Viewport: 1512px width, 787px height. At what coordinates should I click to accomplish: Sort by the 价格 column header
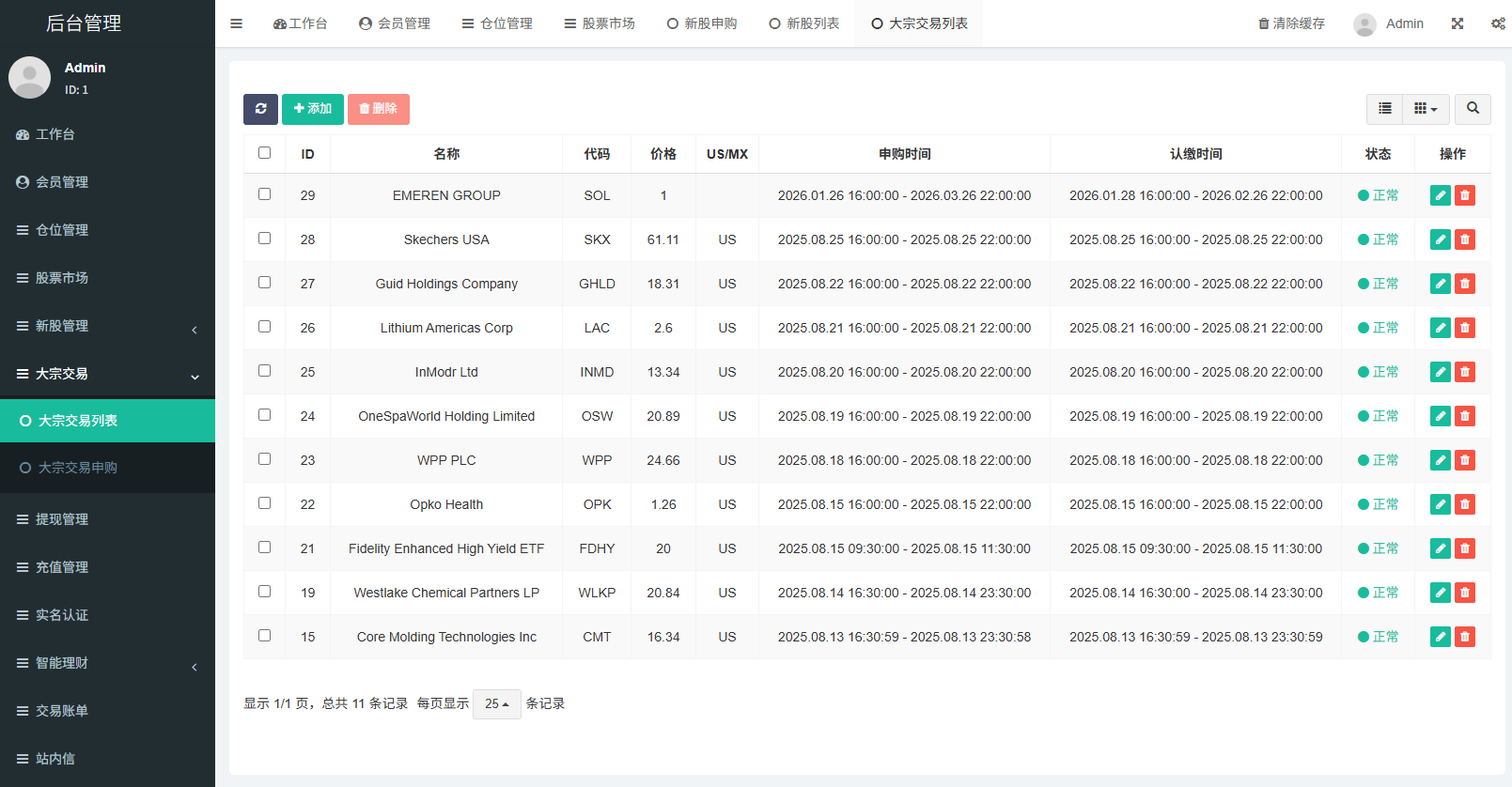coord(662,154)
